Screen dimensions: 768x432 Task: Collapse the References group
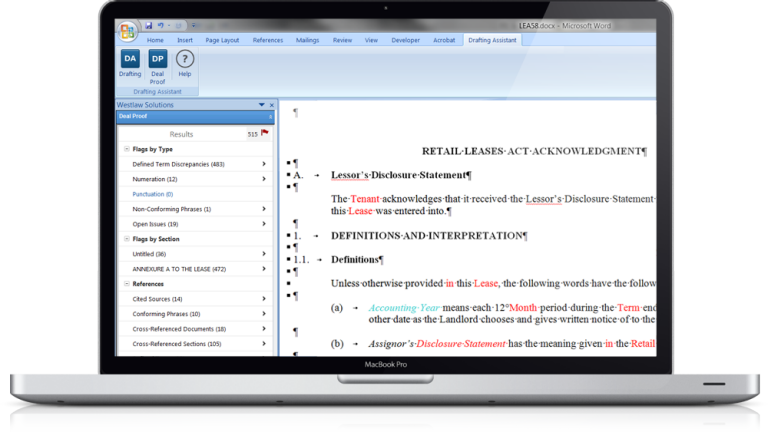126,284
